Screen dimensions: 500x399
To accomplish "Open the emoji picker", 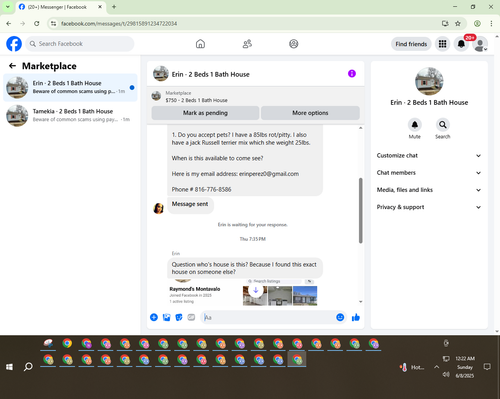I will [x=340, y=317].
